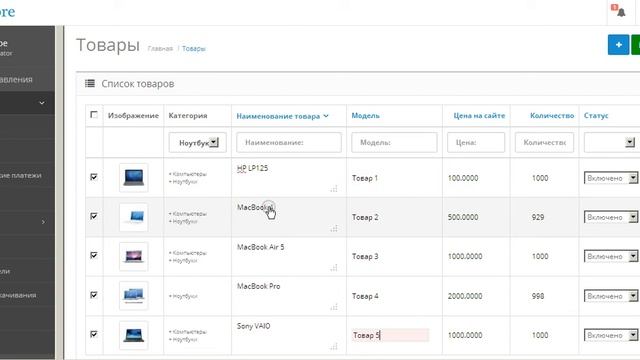Focus the Количество filter input
This screenshot has width=640, height=360.
544,142
